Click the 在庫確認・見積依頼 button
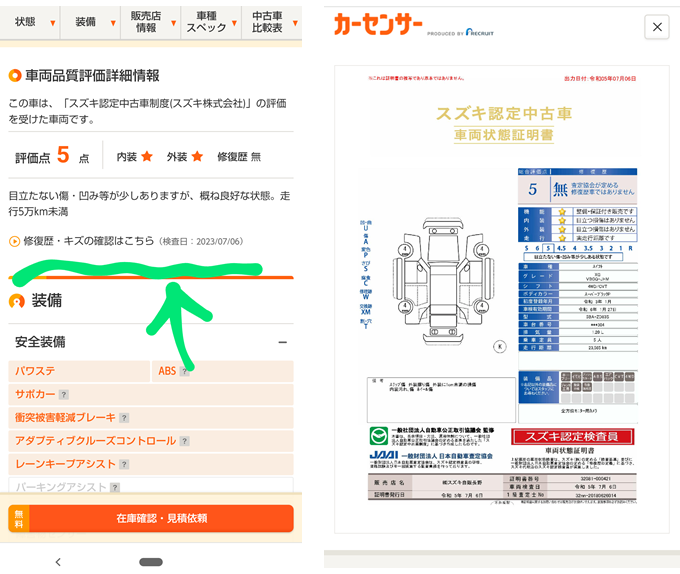The image size is (680, 574). pos(151,519)
